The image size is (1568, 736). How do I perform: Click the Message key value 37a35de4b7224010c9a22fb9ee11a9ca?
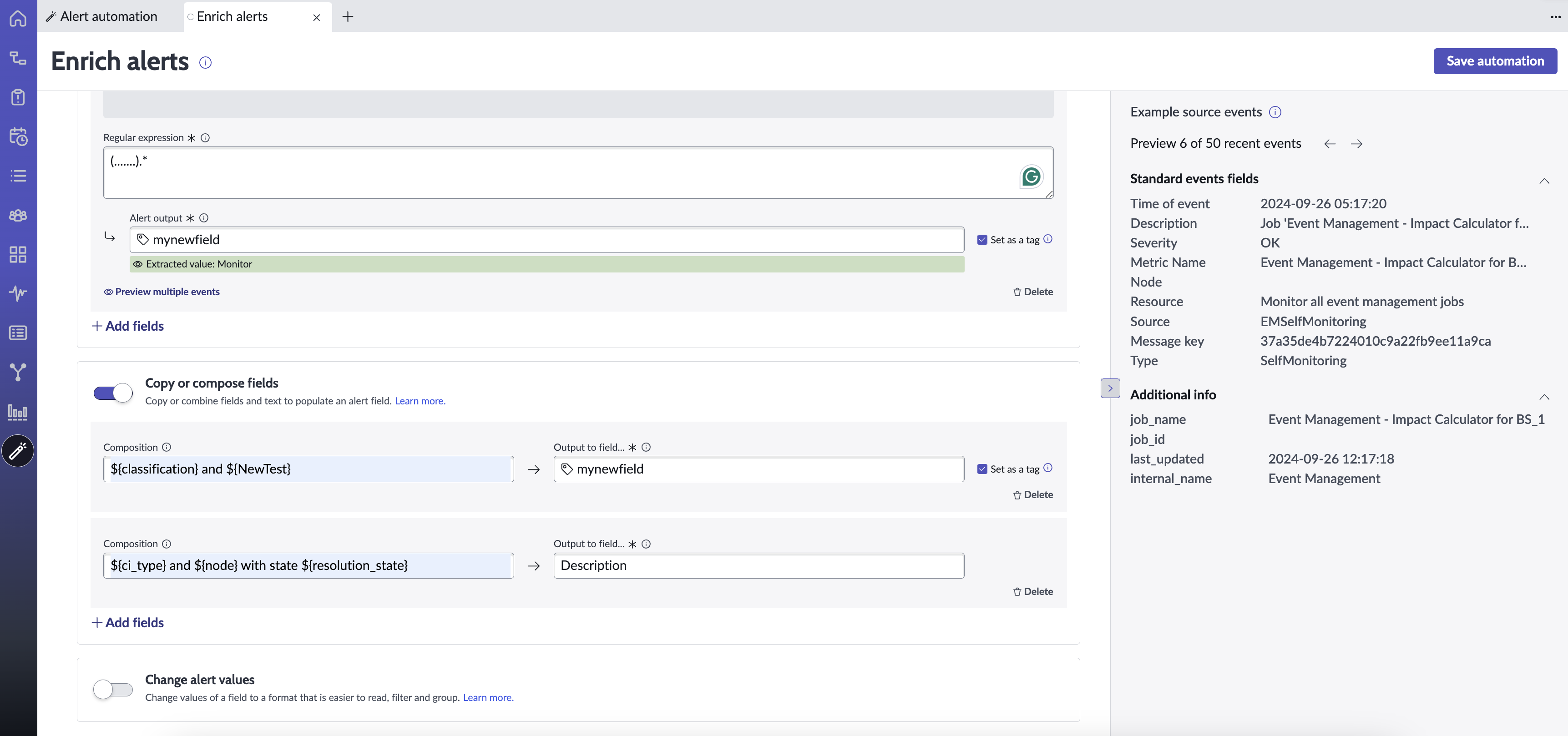[1375, 341]
